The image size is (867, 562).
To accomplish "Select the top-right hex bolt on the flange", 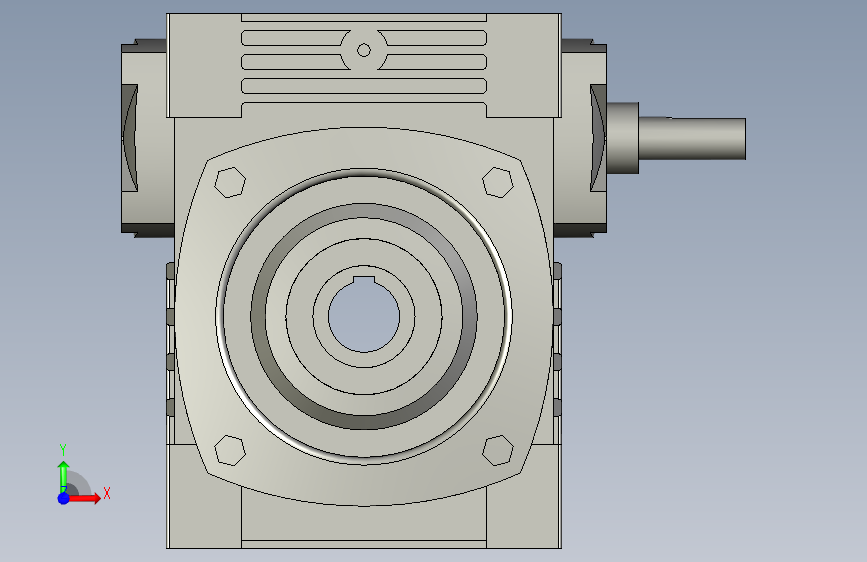I will (x=498, y=182).
